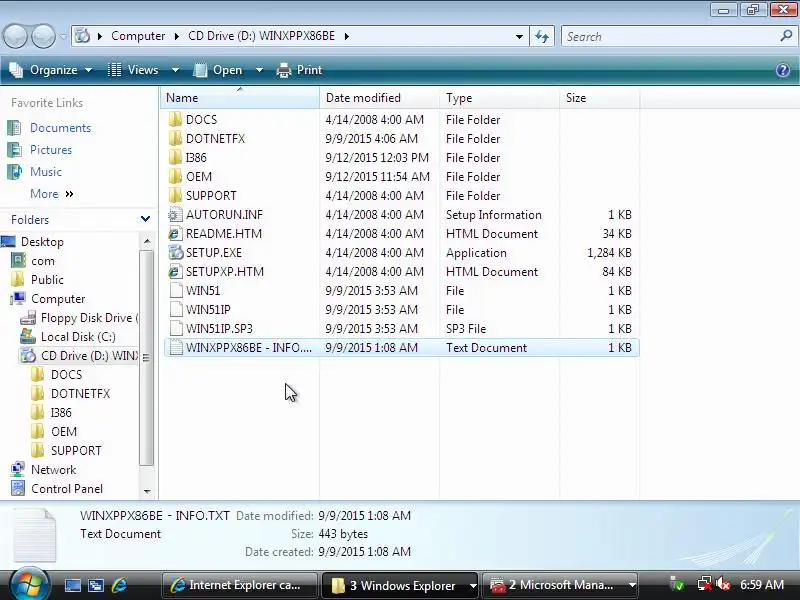
Task: Select the WIN51IP.SP3 file icon
Action: click(x=175, y=329)
